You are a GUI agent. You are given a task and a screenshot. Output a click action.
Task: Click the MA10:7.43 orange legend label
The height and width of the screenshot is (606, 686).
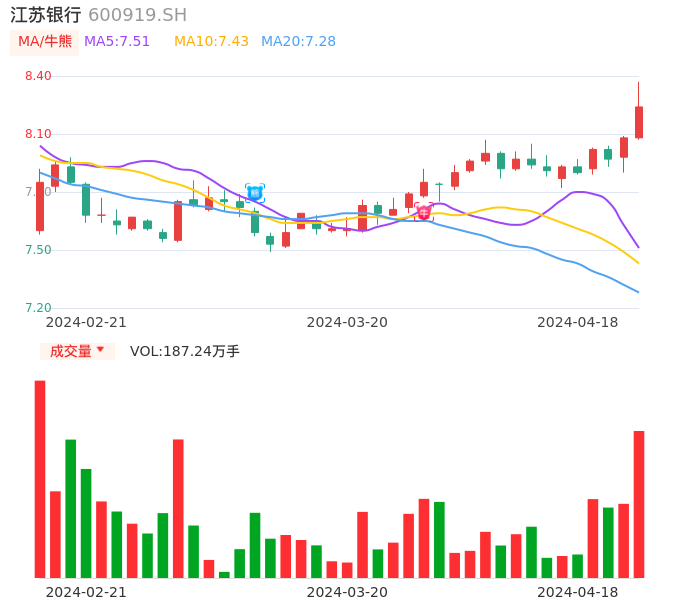[211, 42]
